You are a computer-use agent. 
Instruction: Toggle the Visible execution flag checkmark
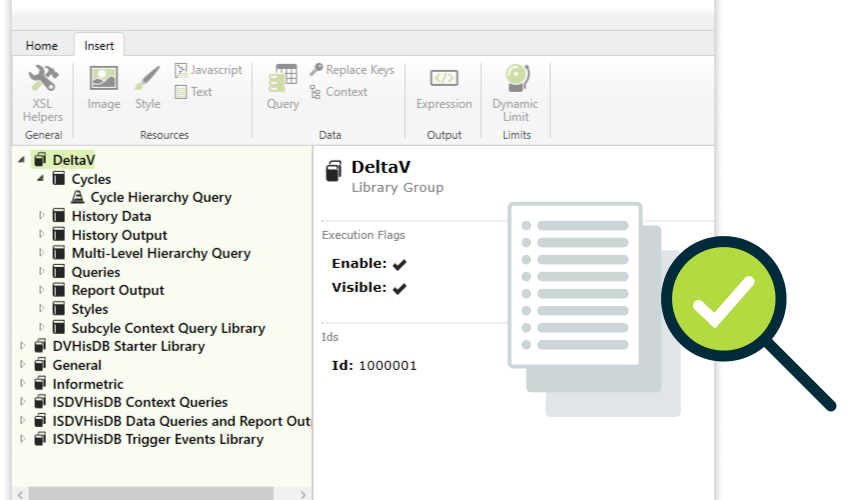click(x=399, y=288)
